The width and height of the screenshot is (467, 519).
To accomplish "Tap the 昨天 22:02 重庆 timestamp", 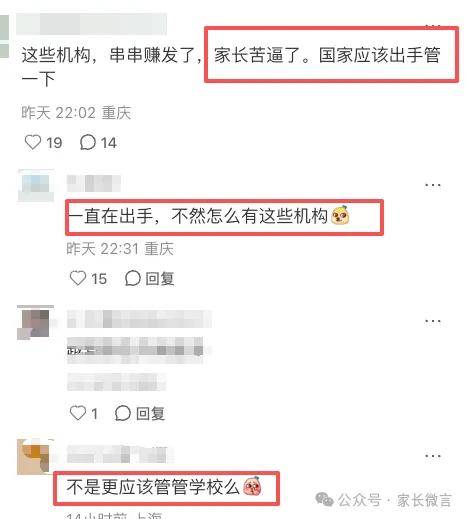I will pyautogui.click(x=76, y=112).
